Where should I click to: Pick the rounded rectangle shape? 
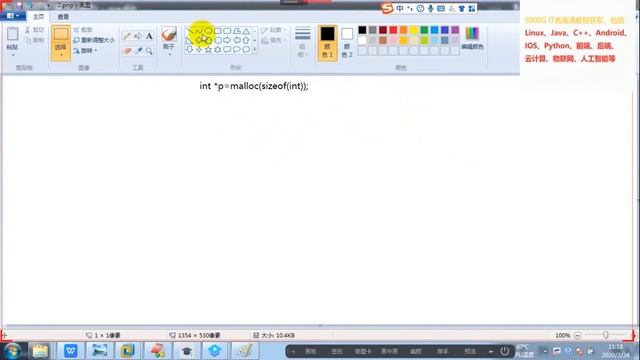point(227,31)
